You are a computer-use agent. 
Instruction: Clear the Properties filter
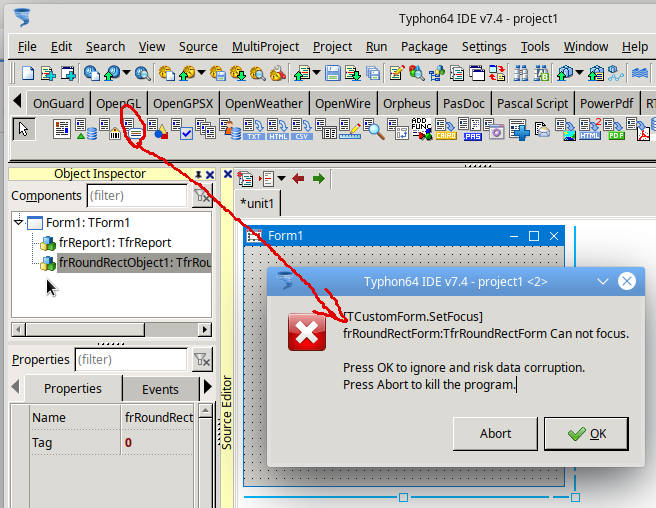click(x=202, y=360)
